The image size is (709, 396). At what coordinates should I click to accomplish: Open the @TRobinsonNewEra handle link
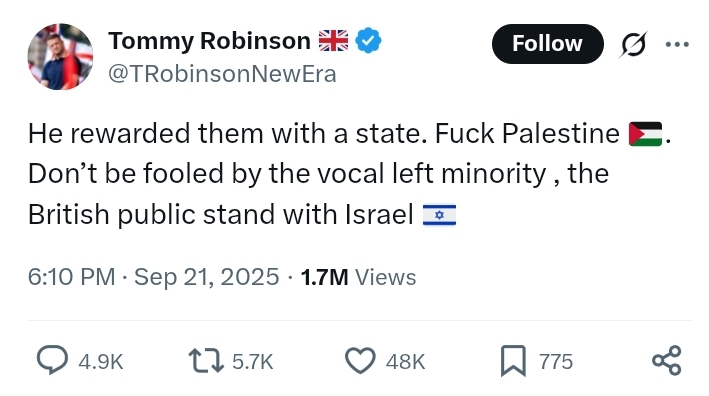[222, 74]
